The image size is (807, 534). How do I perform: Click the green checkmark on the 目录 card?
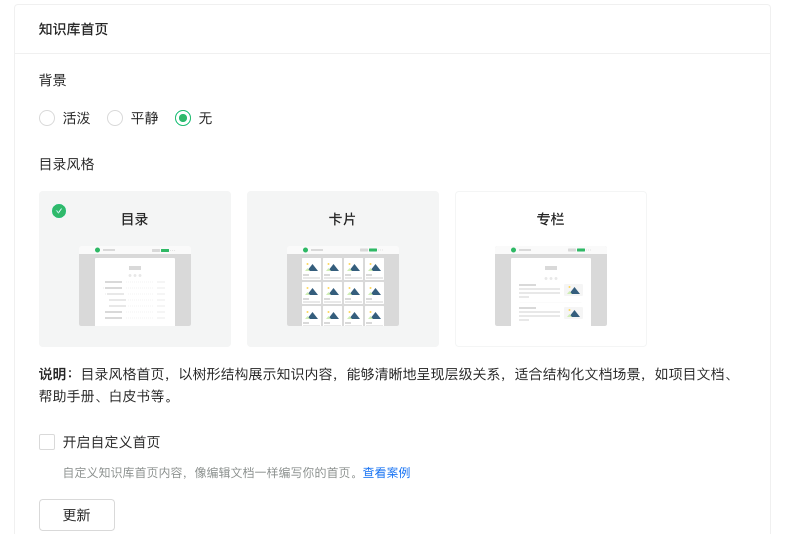pos(59,210)
